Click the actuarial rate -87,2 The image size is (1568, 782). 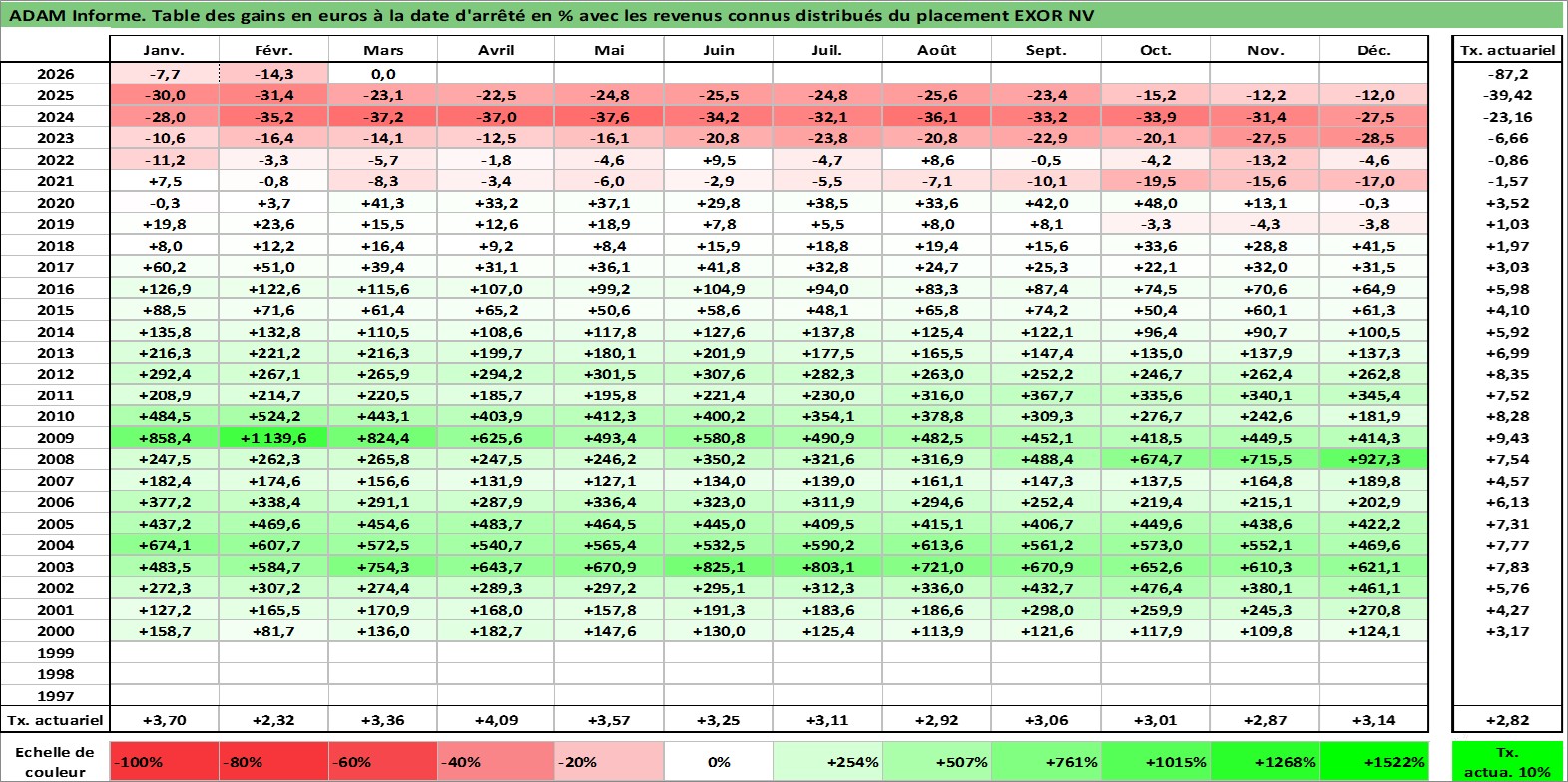[x=1507, y=74]
